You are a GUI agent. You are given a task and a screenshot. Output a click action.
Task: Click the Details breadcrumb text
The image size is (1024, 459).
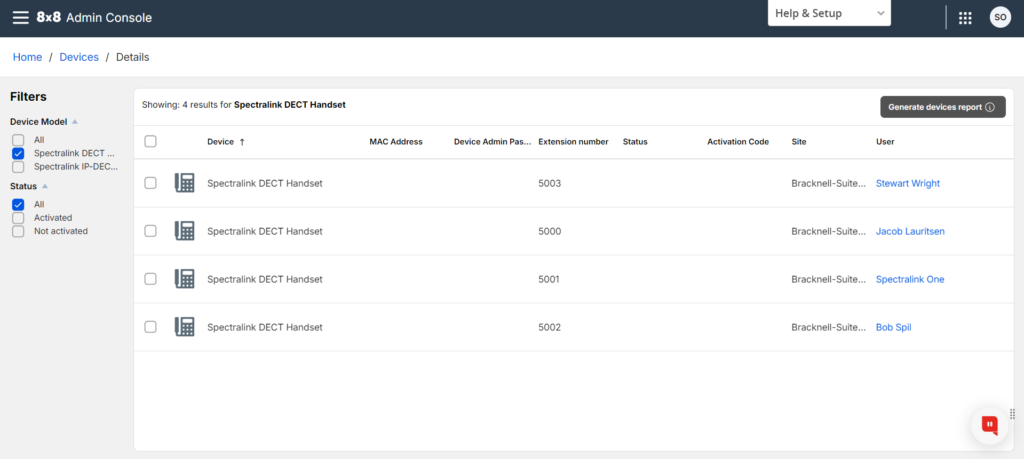[133, 57]
